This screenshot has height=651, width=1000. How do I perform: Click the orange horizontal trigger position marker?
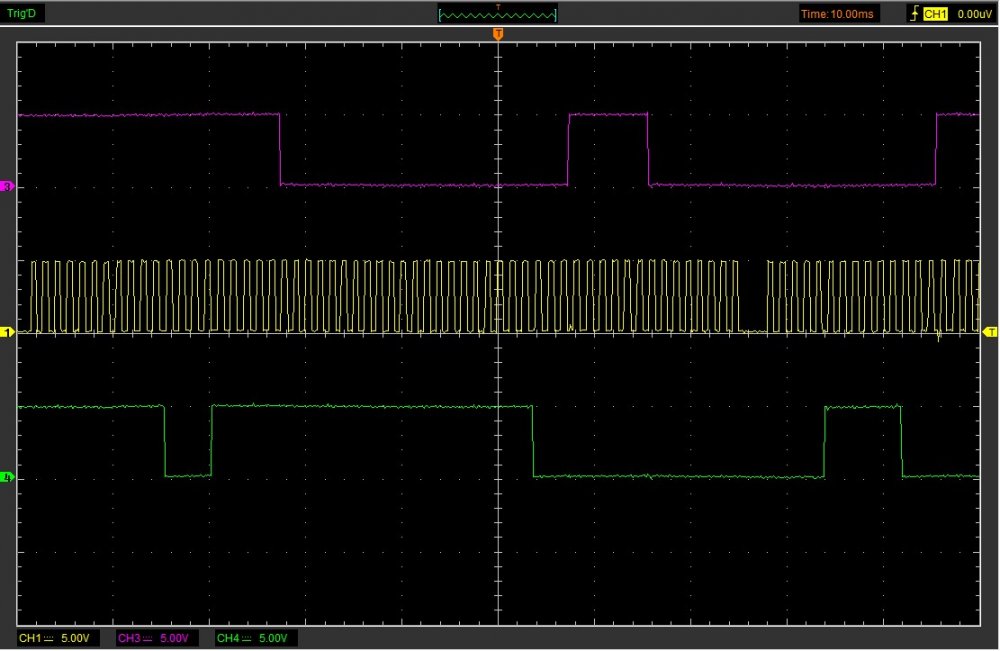pos(498,35)
